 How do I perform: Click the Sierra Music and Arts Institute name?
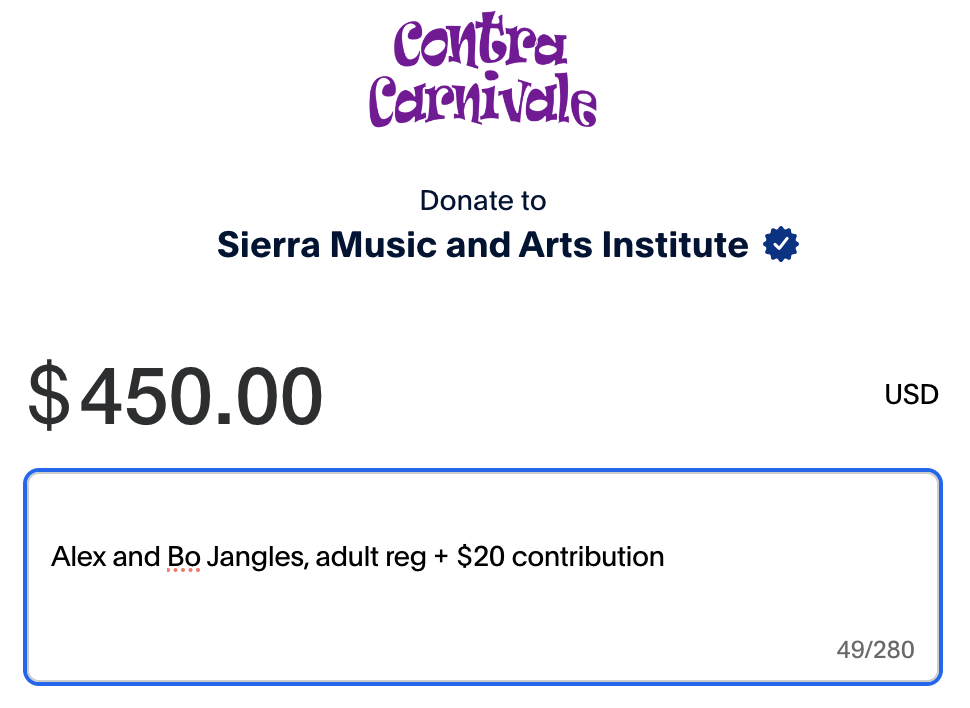(482, 245)
